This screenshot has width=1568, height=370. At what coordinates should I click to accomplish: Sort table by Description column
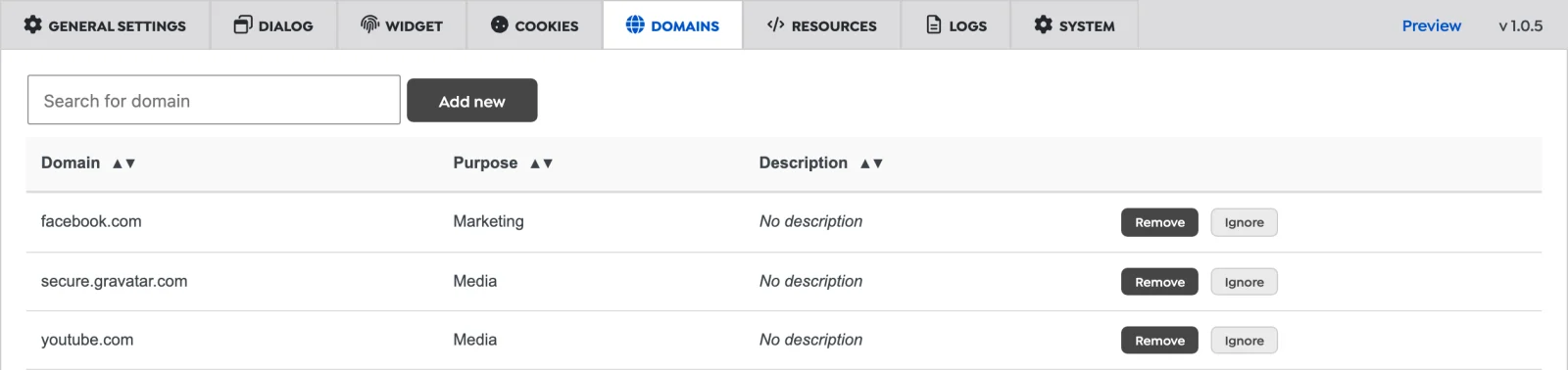coord(821,163)
